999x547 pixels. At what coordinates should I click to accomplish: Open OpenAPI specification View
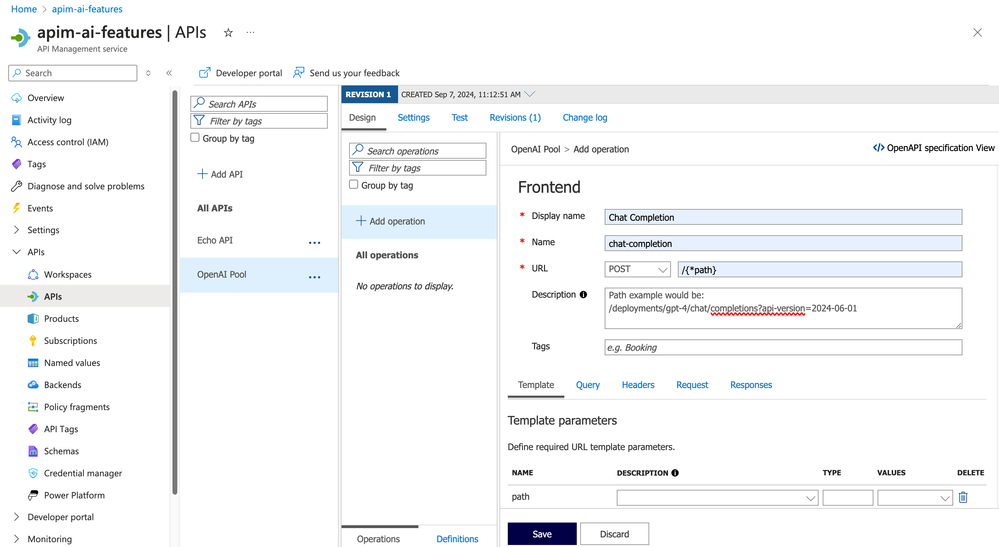[x=933, y=148]
